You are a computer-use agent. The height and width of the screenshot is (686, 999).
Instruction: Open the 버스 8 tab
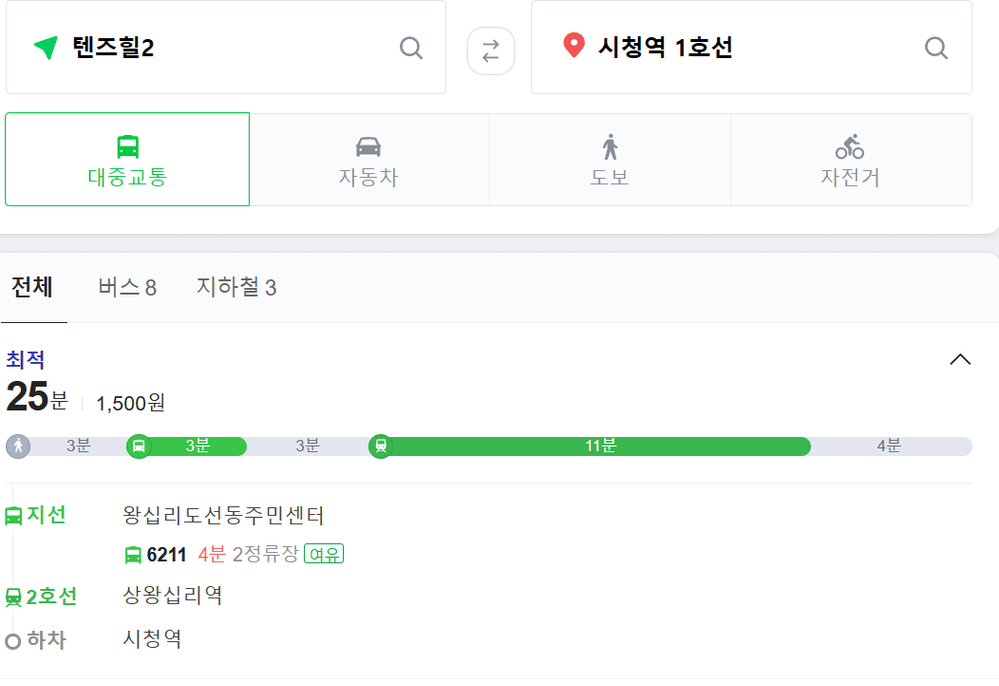coord(127,287)
